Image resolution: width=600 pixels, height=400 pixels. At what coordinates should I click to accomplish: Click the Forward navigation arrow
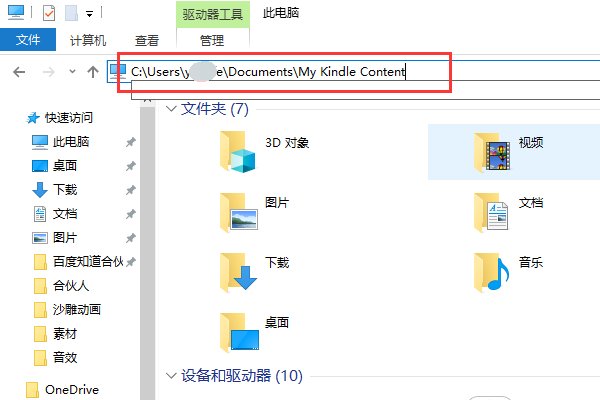click(48, 72)
